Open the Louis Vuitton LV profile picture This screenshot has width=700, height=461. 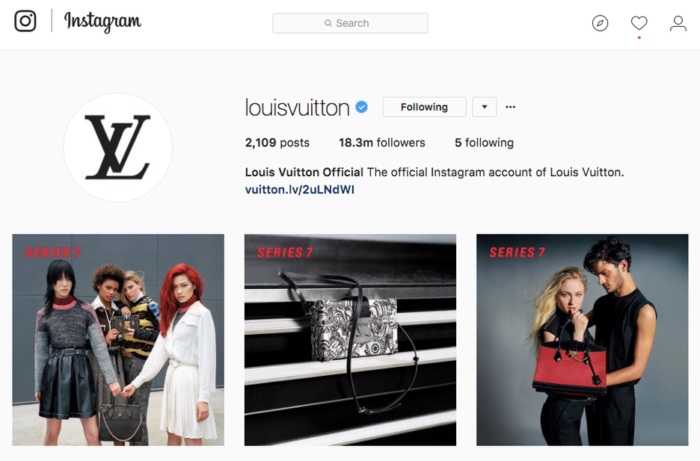point(118,147)
